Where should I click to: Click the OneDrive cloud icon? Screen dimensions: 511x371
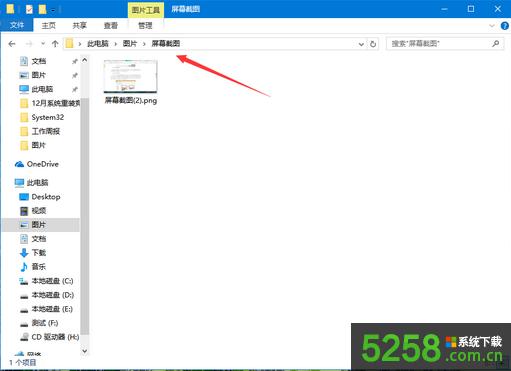(x=19, y=164)
